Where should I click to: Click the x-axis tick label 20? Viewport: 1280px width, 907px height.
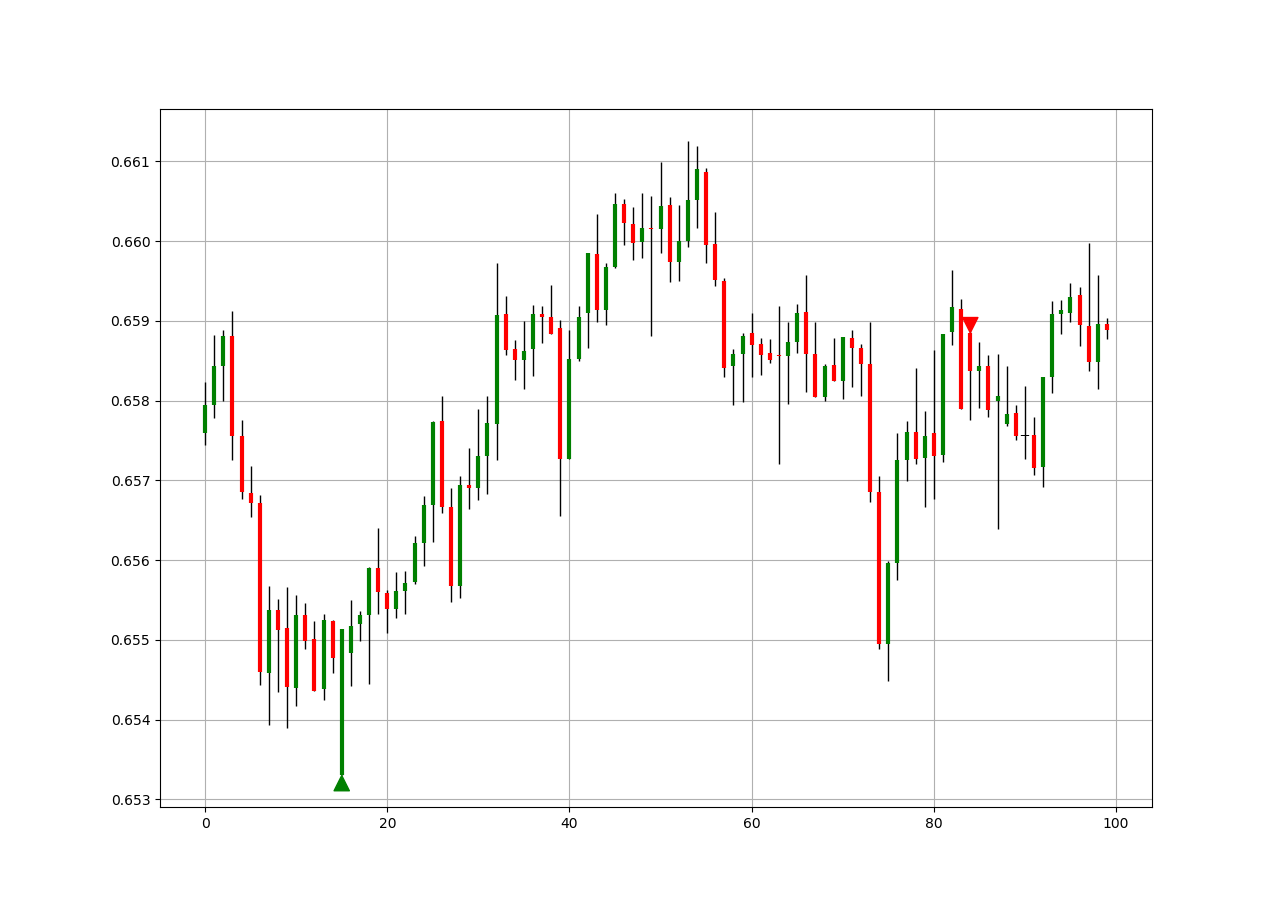387,823
